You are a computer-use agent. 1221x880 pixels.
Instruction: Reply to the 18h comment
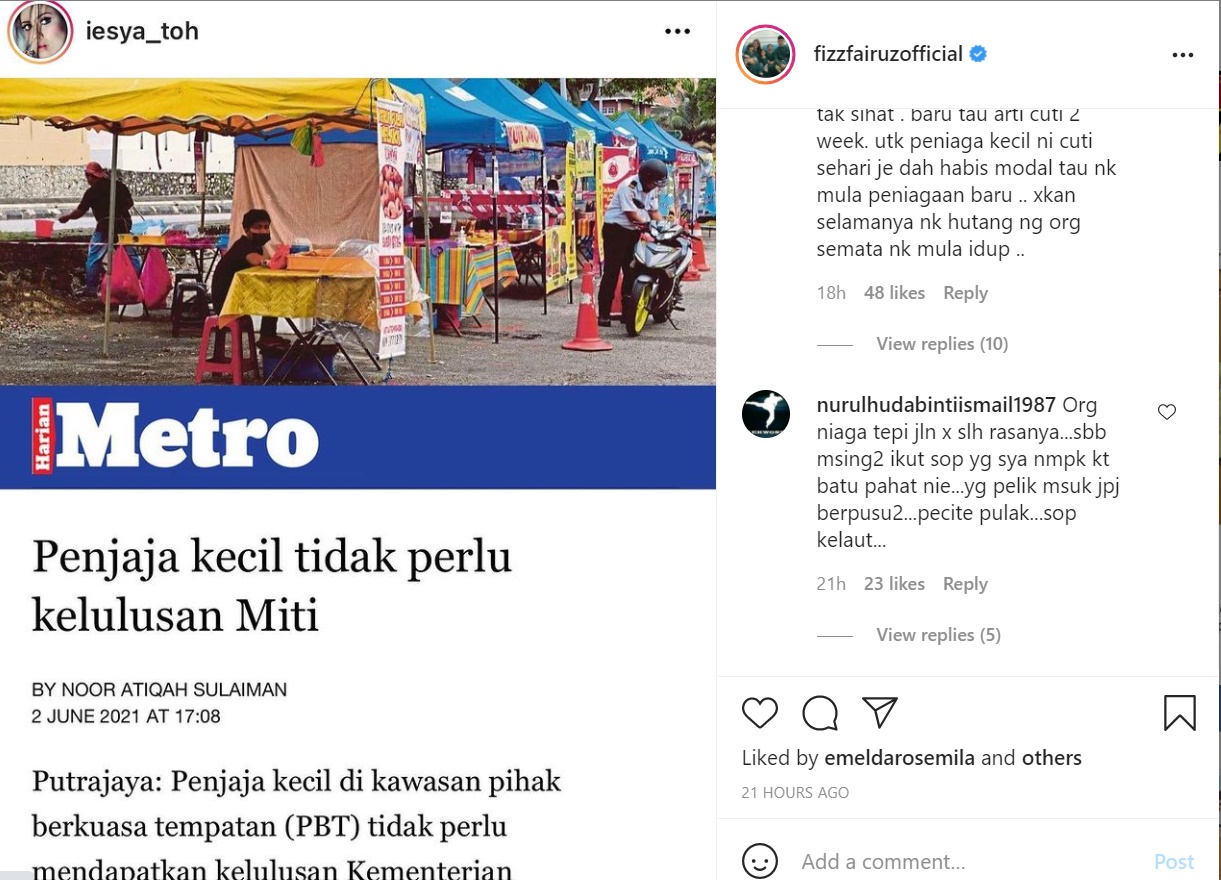pyautogui.click(x=965, y=293)
